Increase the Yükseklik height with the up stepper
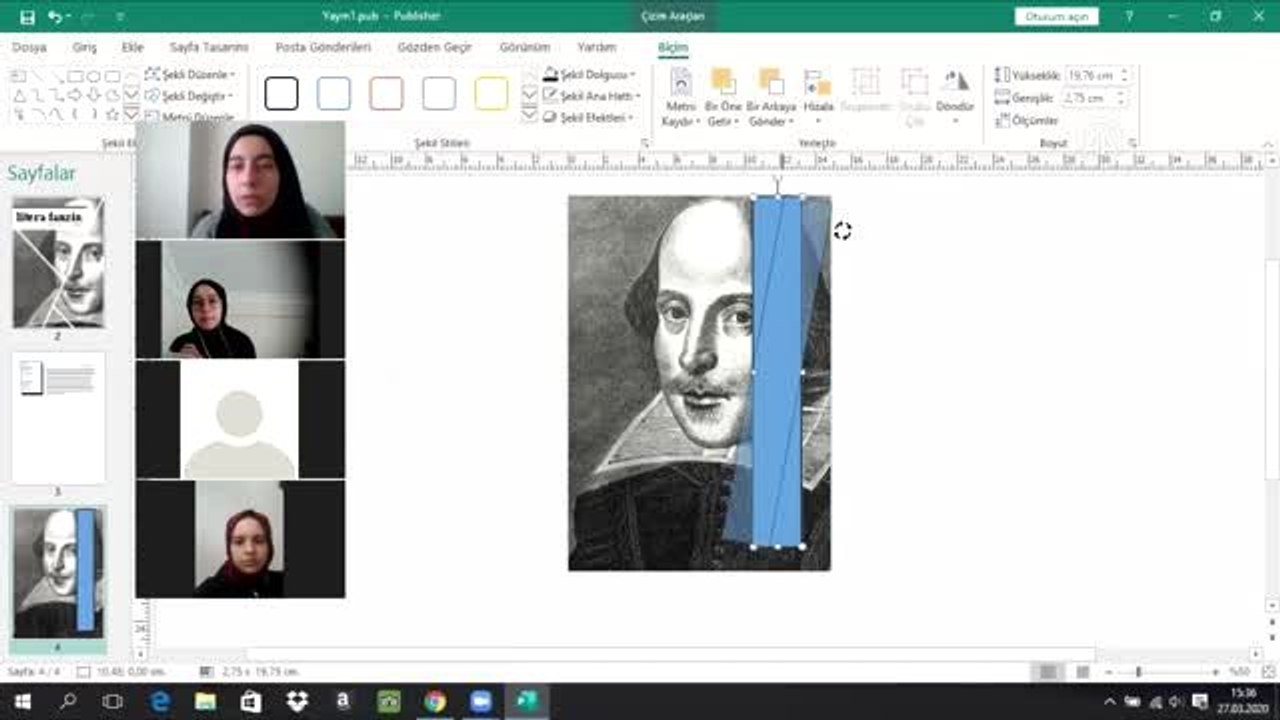This screenshot has height=720, width=1280. 1124,72
